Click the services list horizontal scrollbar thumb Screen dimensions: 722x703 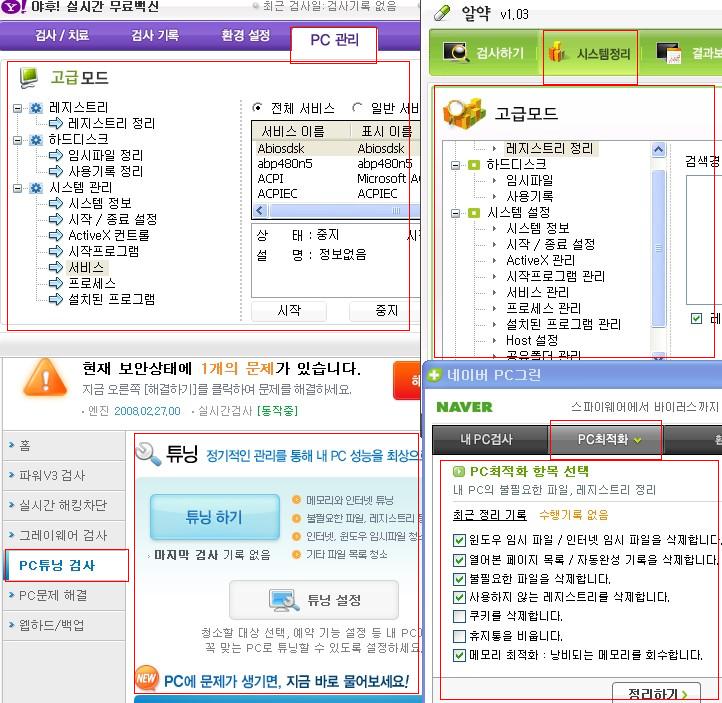(345, 211)
